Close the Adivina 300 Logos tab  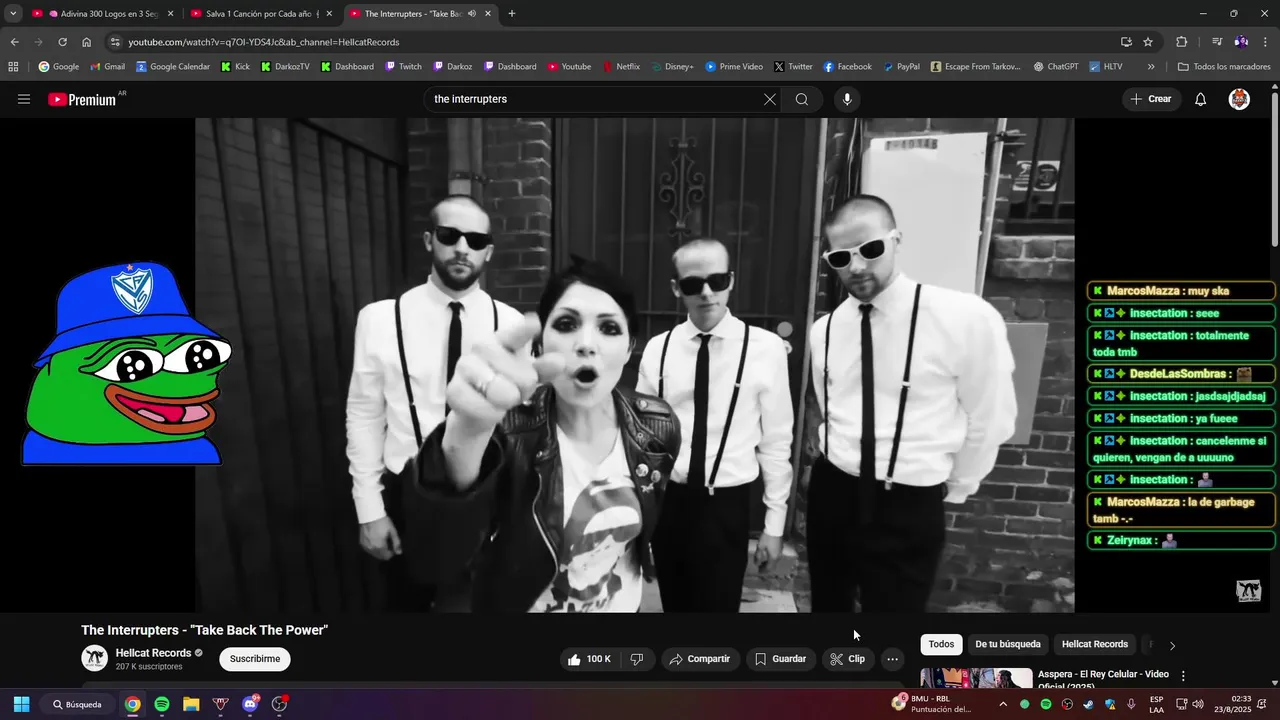point(170,14)
